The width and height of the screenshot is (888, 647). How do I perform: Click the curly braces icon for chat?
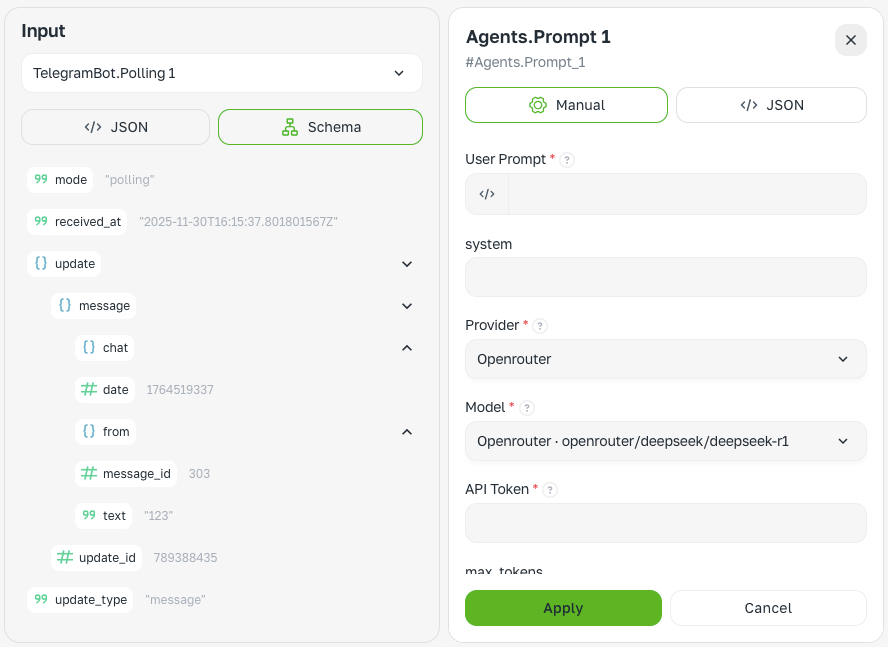(89, 347)
